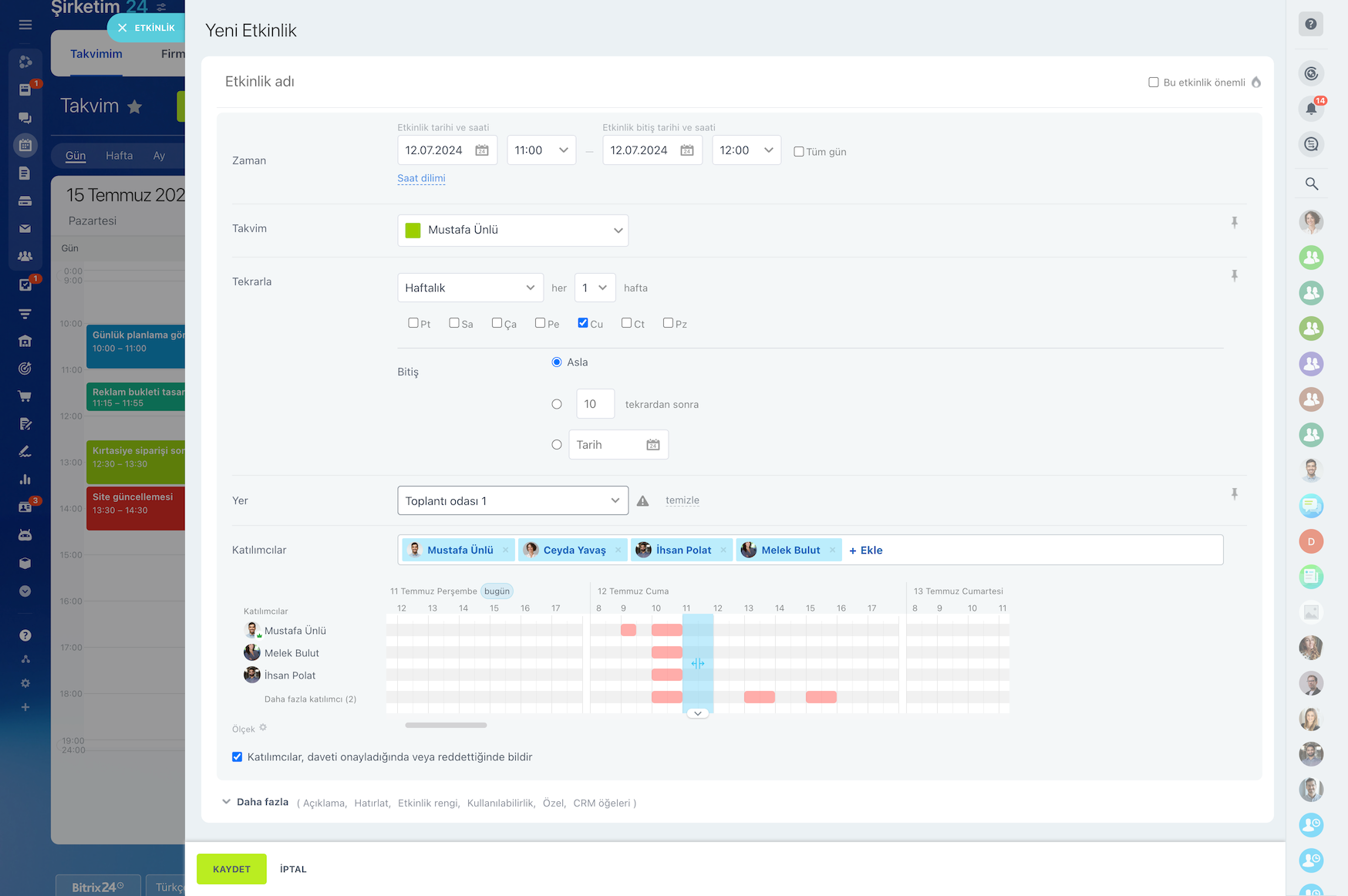Open the Ölçek scale settings gear
The image size is (1348, 896).
tap(263, 728)
